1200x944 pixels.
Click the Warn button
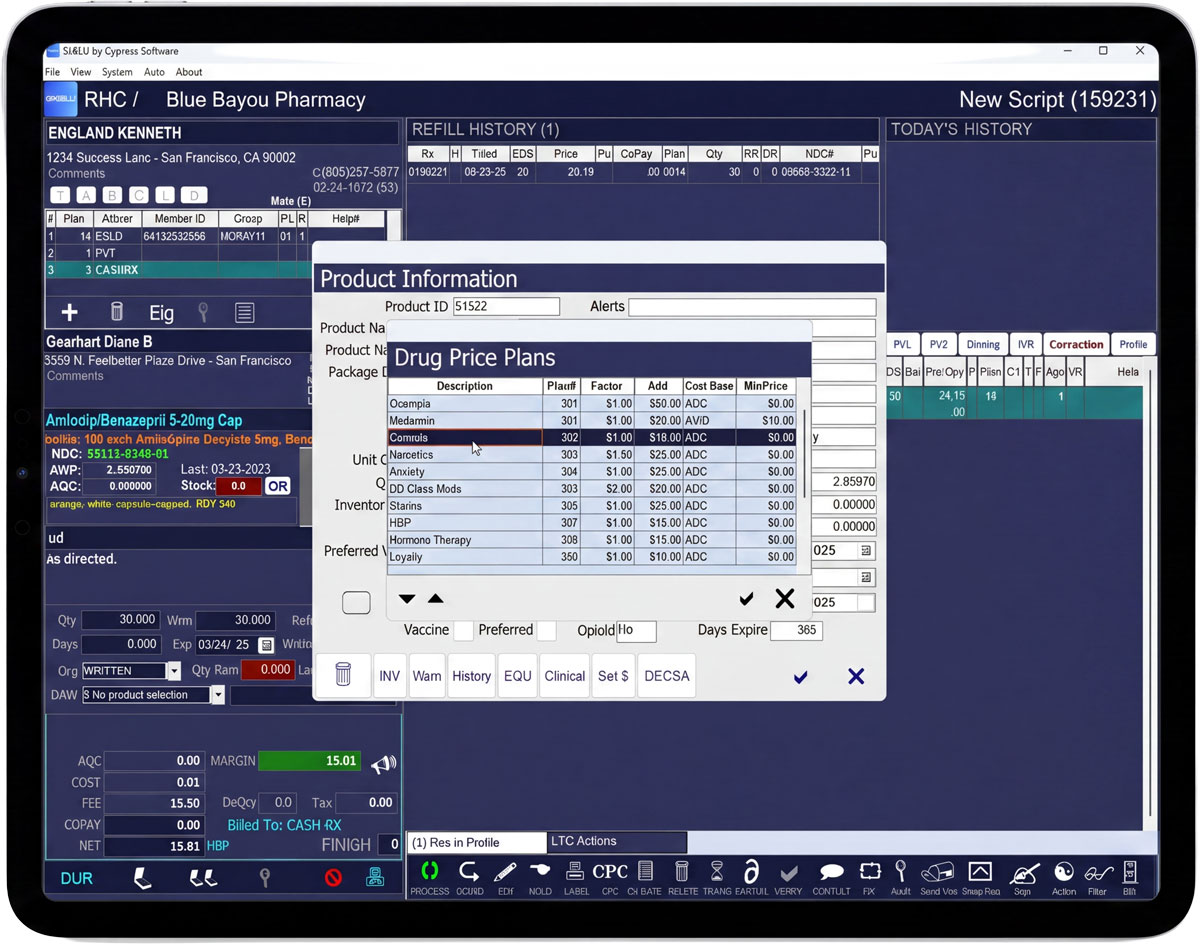[x=427, y=676]
